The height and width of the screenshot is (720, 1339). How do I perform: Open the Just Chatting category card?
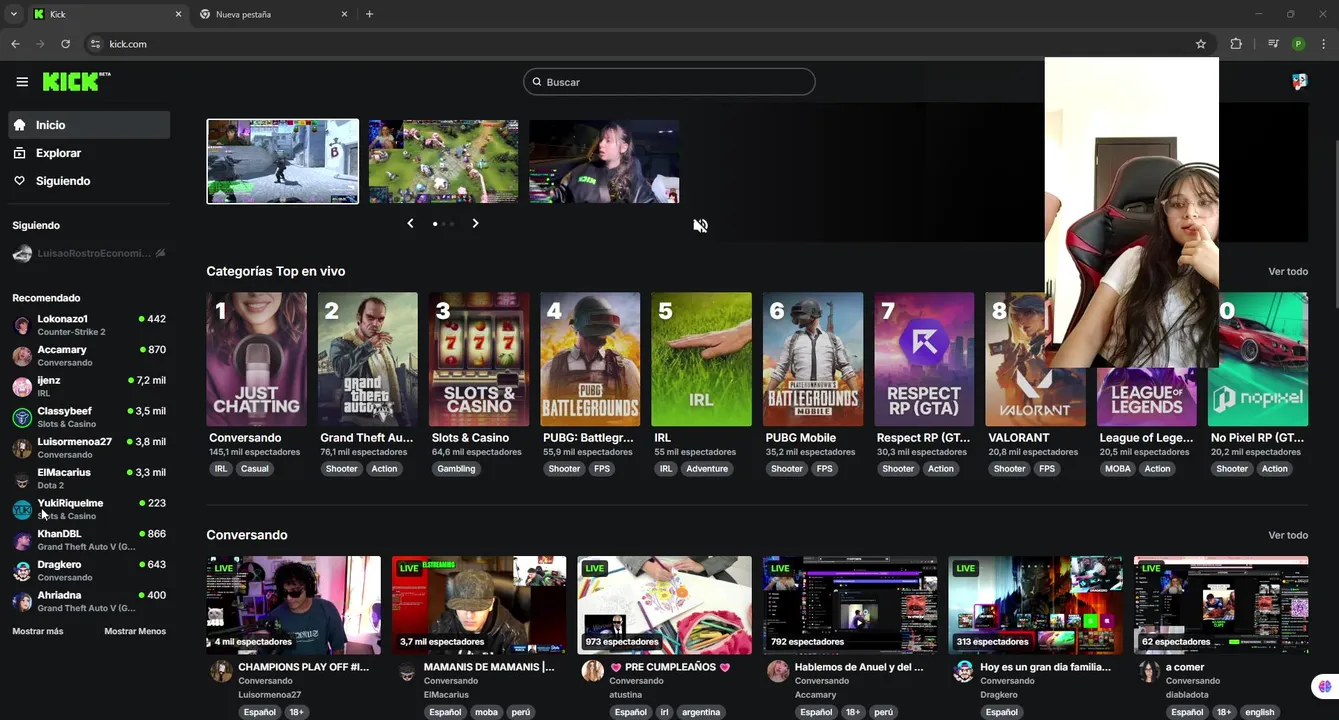(x=257, y=359)
